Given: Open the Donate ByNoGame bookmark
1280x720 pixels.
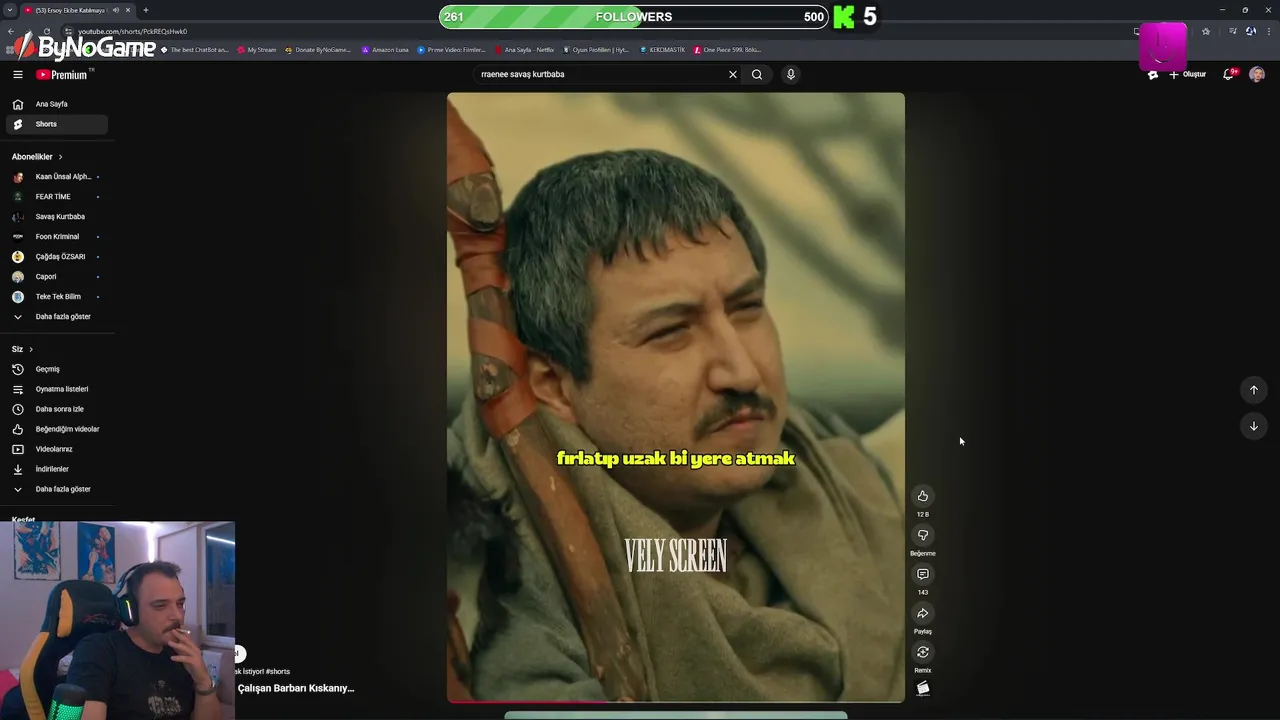Looking at the screenshot, I should tap(319, 49).
